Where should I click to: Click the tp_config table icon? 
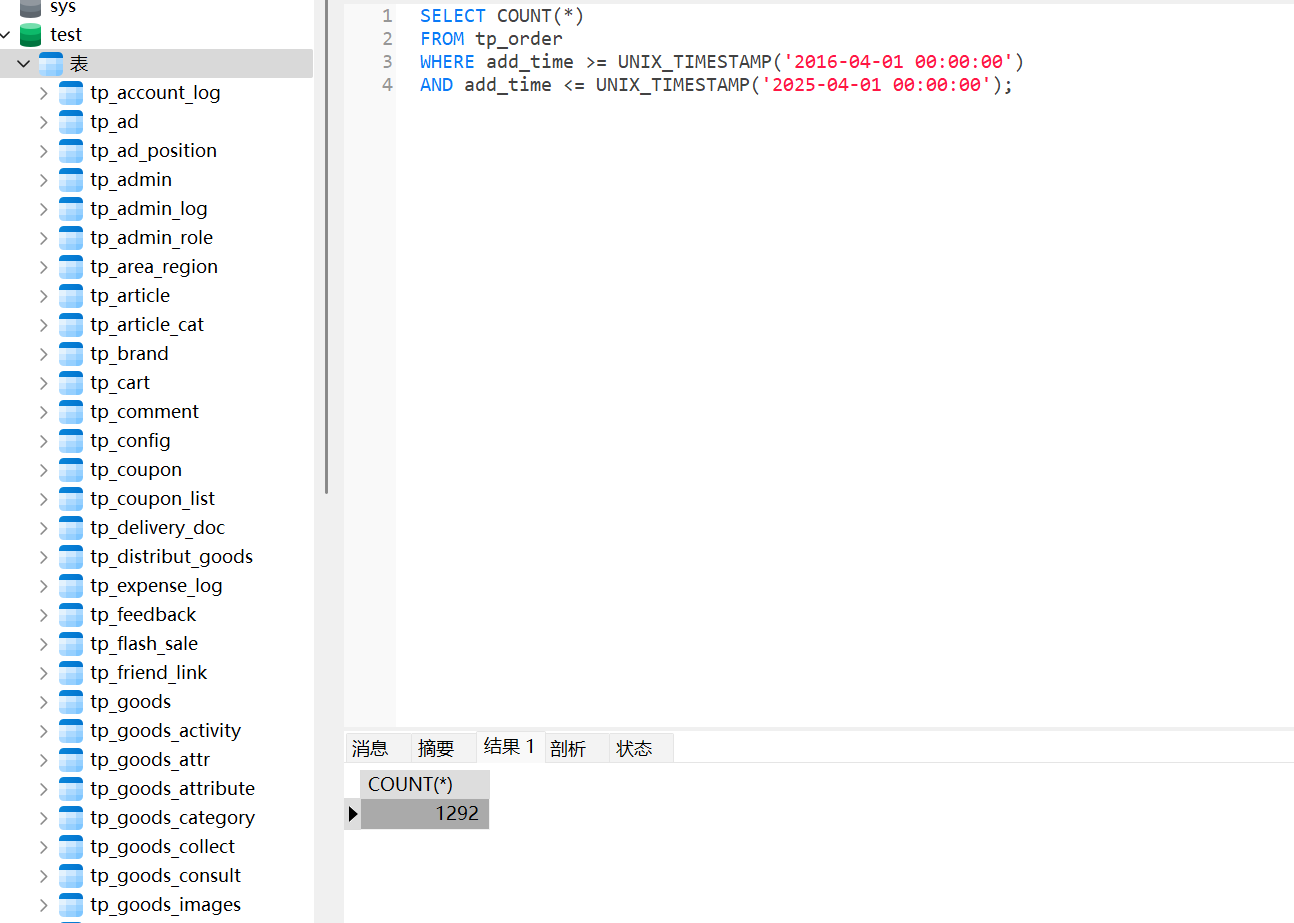point(71,441)
